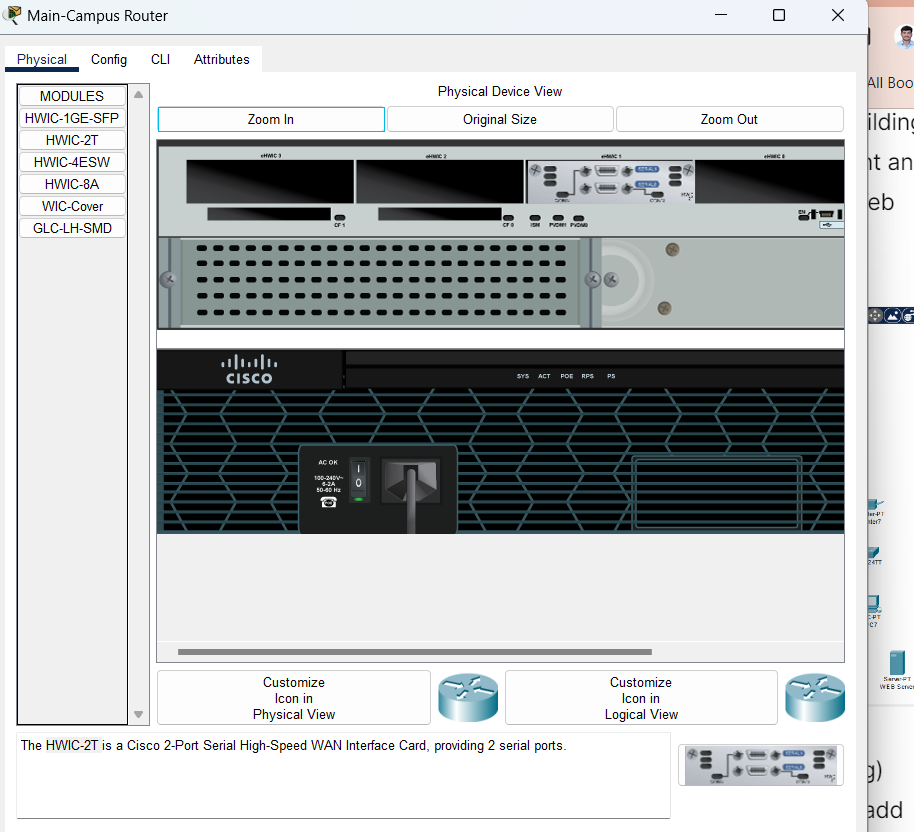Viewport: 914px width, 832px height.
Task: Click the Packet Tracer window title icon
Action: pos(12,15)
